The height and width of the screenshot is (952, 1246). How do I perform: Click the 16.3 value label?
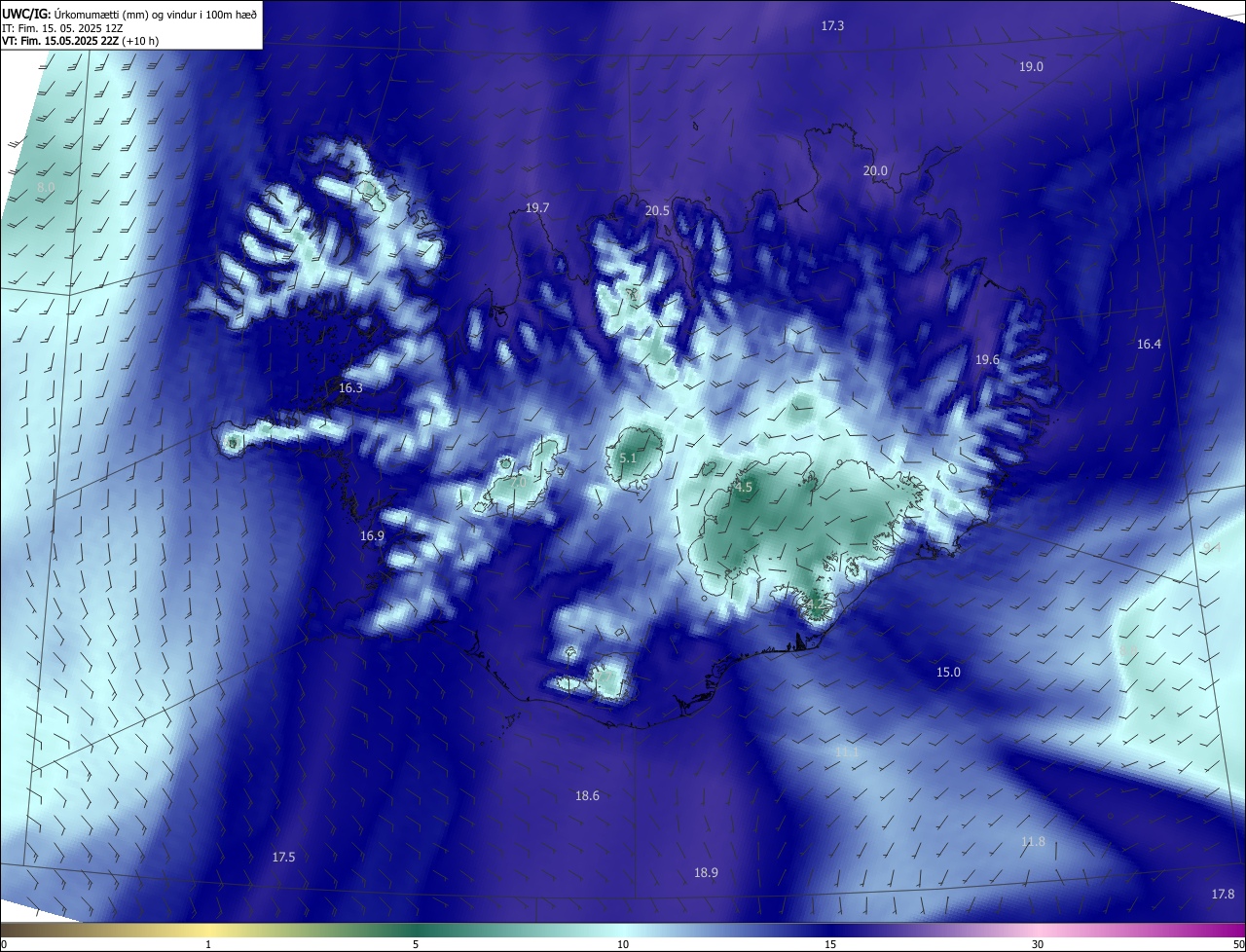point(350,388)
